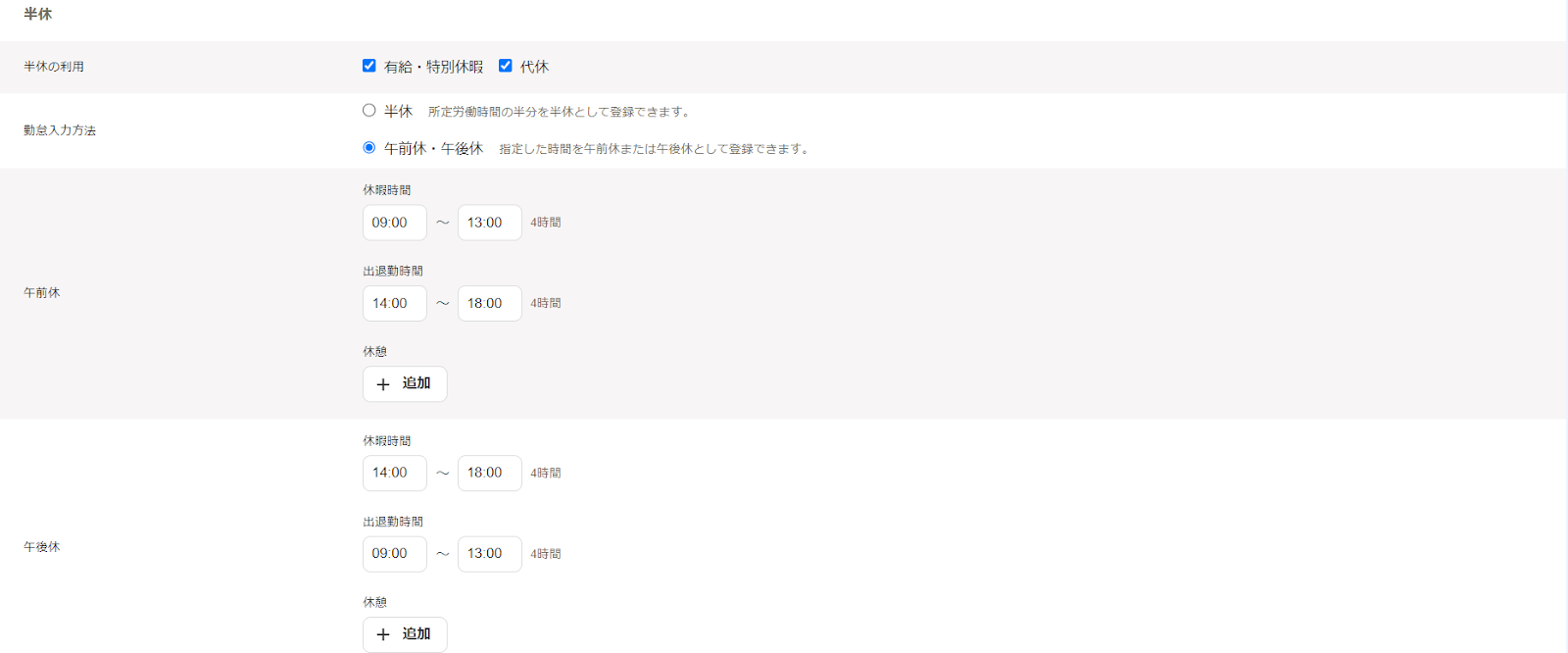This screenshot has width=1568, height=653.
Task: Click 4時間 beside 午後休 休暇時間
Action: (x=546, y=473)
